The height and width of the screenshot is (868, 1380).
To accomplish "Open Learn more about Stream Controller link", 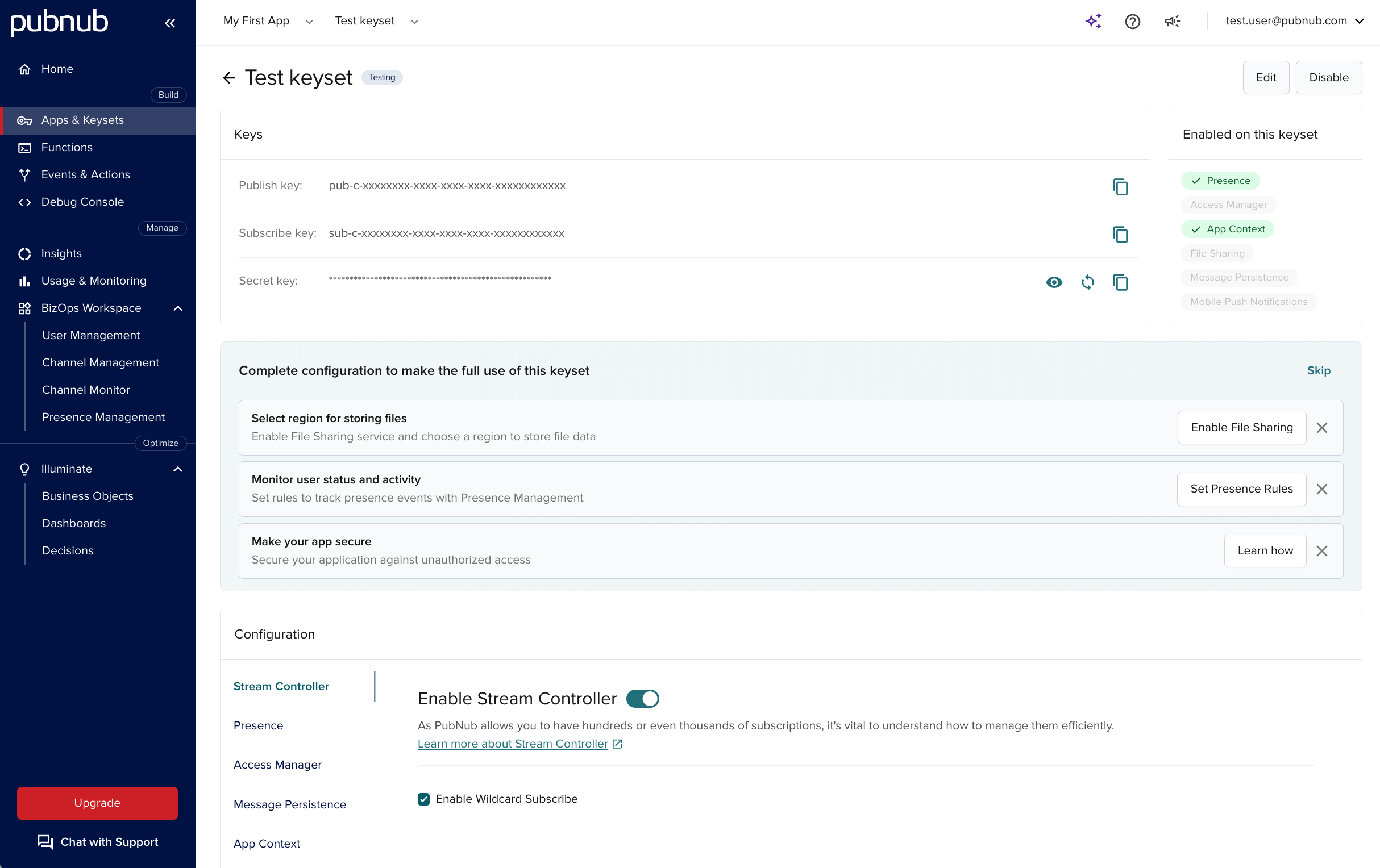I will pos(513,744).
